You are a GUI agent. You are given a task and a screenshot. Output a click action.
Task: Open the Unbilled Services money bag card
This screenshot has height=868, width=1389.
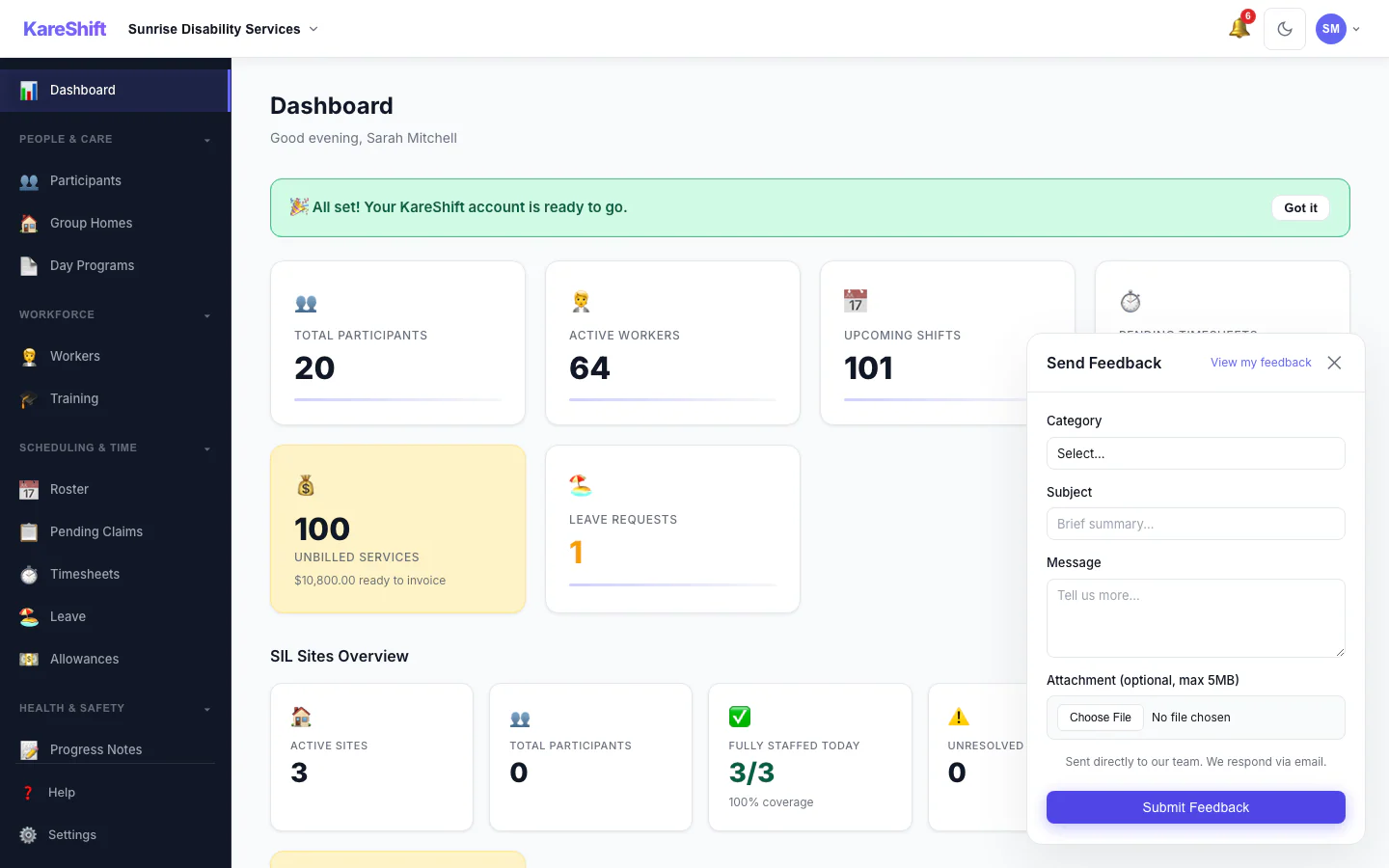tap(397, 529)
